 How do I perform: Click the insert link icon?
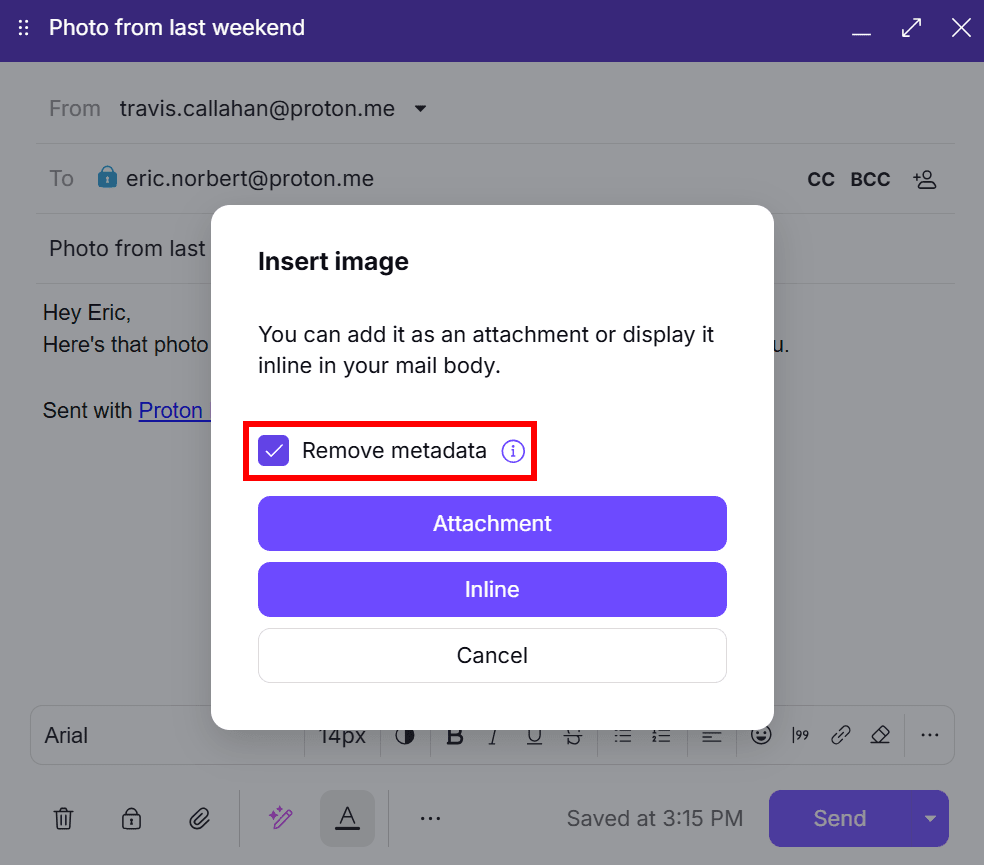[x=840, y=735]
